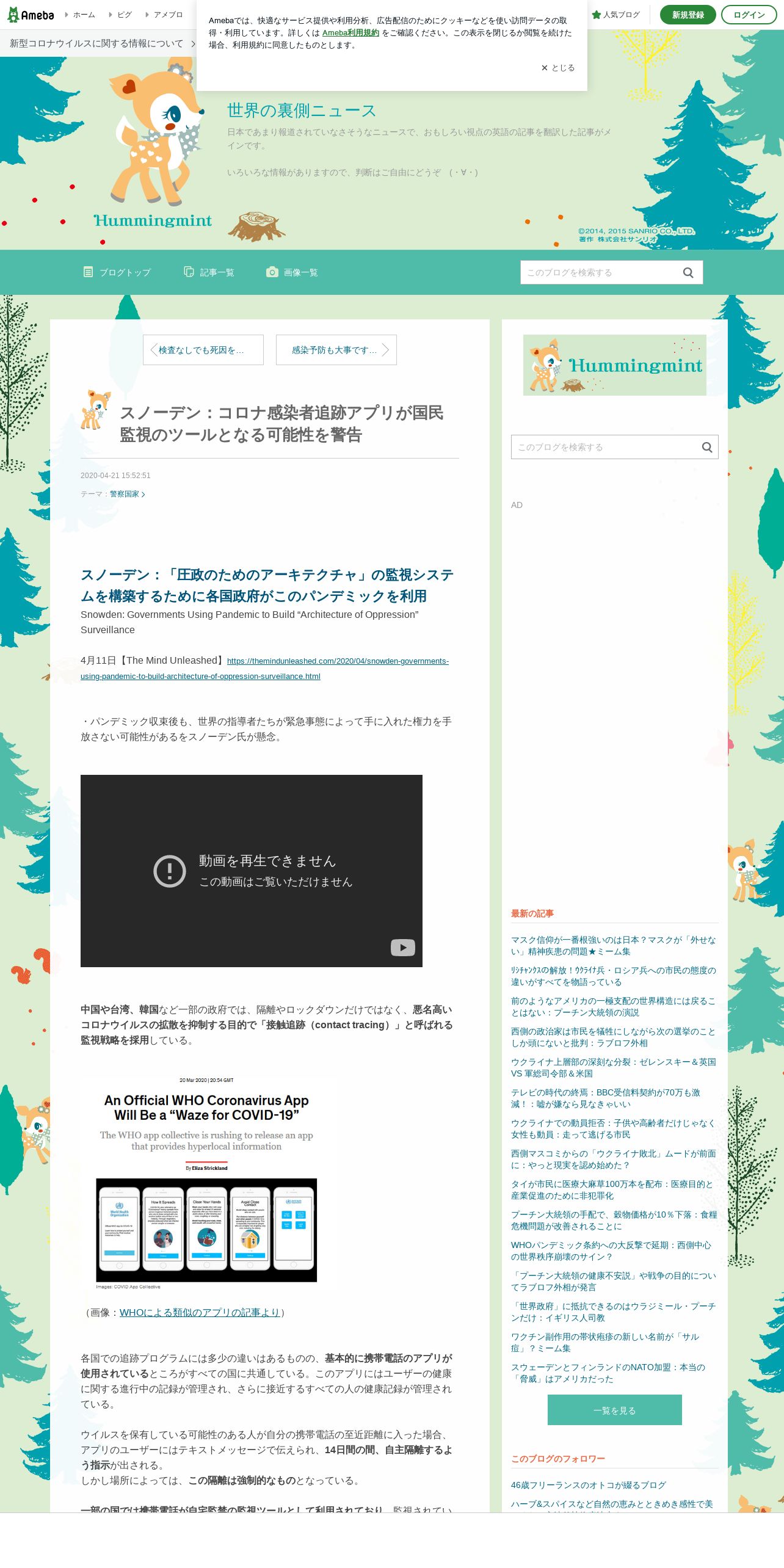Go to 記事一覧 tab
The image size is (784, 1568).
tap(209, 272)
